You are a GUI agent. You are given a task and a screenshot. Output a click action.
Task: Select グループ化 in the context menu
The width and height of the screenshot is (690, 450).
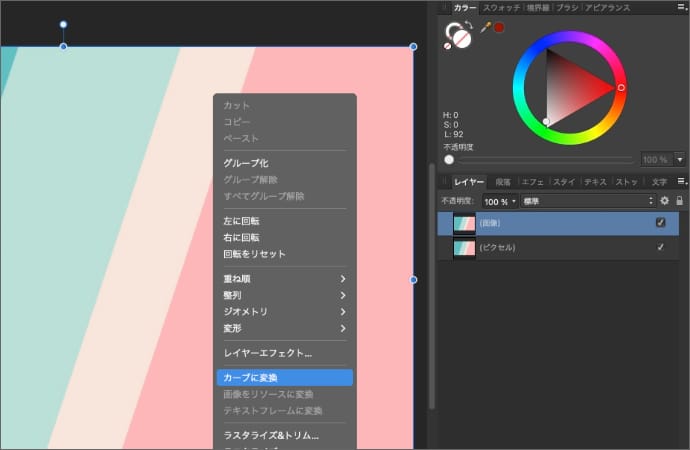click(285, 163)
